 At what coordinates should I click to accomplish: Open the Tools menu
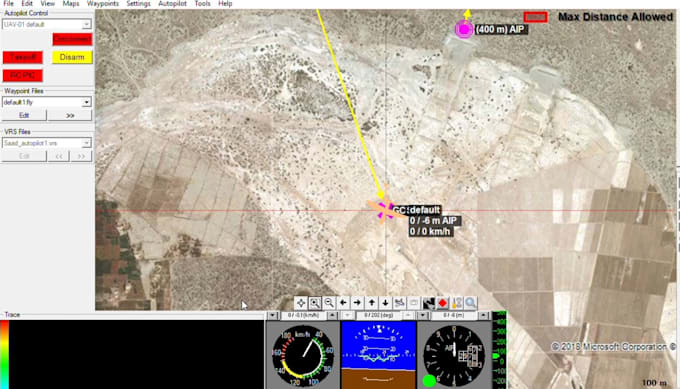point(202,3)
